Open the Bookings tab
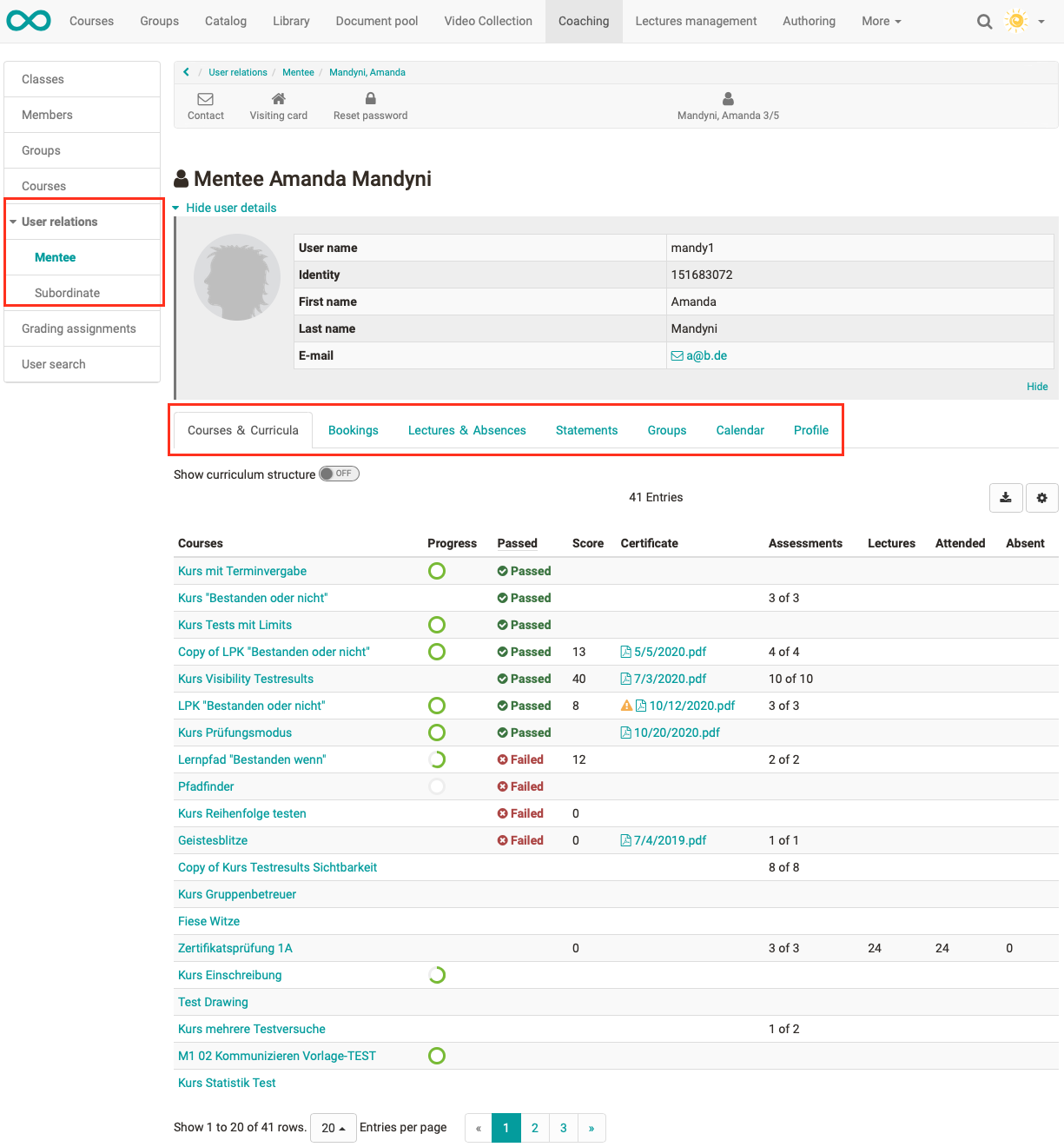This screenshot has width=1064, height=1147. [353, 430]
